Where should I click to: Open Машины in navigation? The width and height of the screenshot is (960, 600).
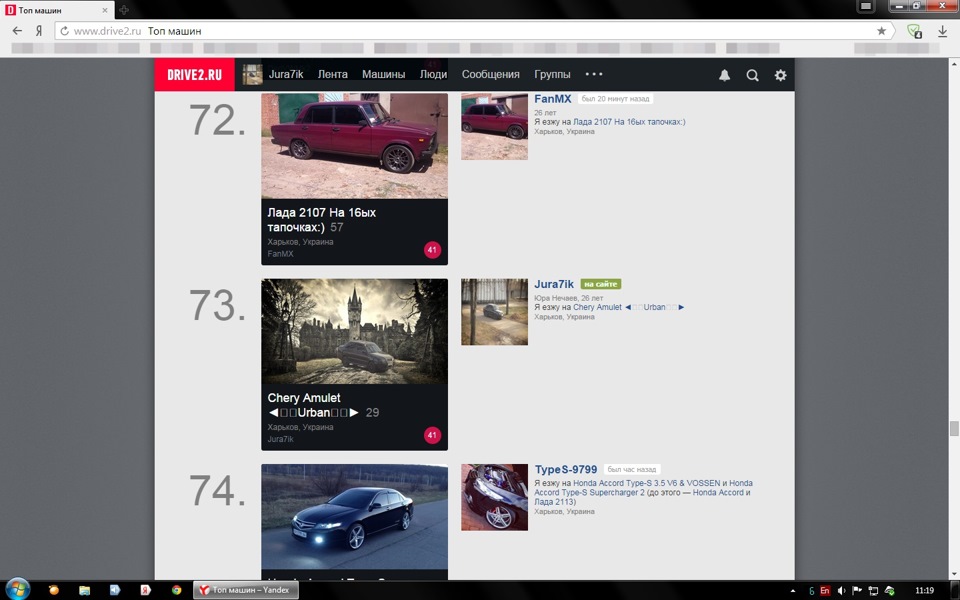click(383, 74)
